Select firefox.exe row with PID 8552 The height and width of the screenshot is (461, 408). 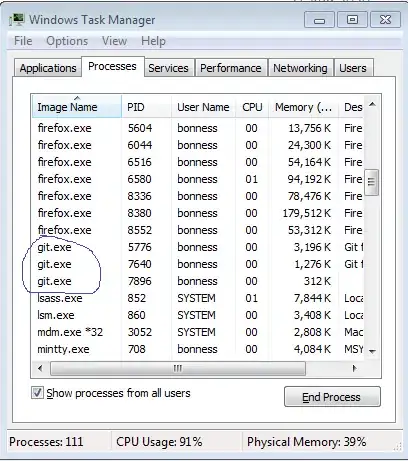coord(198,230)
